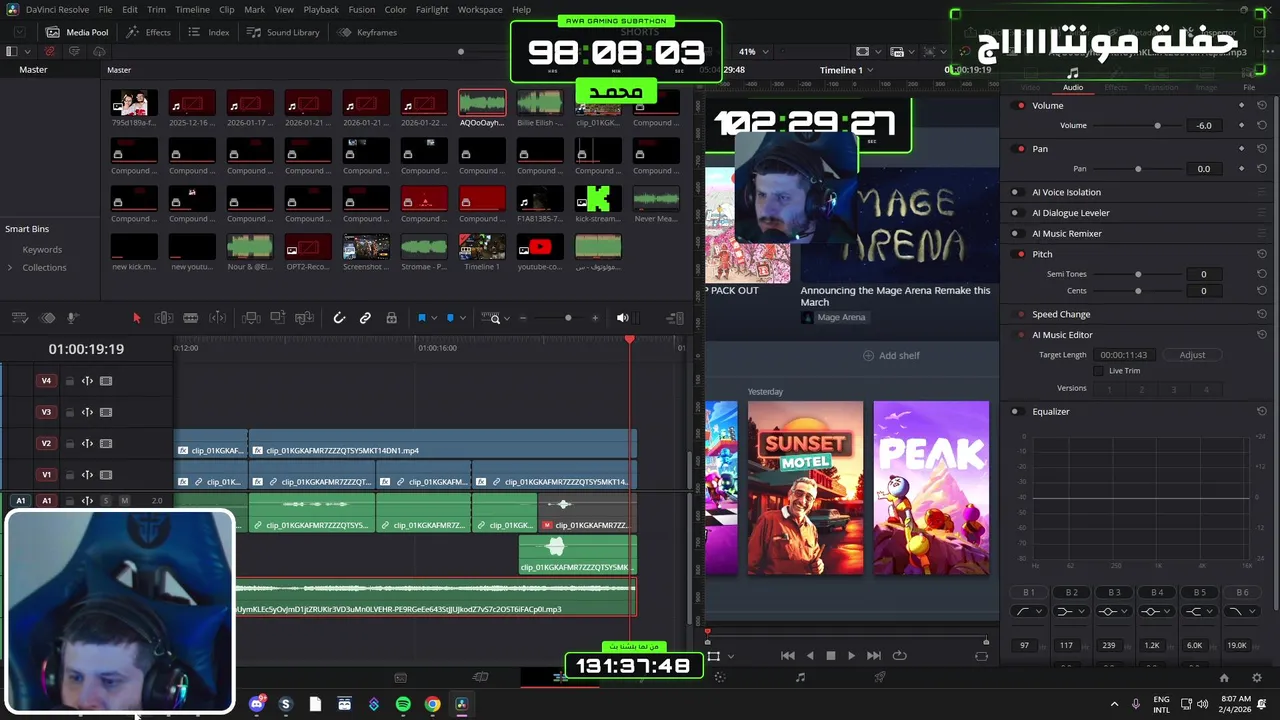
Task: Toggle timeline snapping magnet icon
Action: pos(339,318)
